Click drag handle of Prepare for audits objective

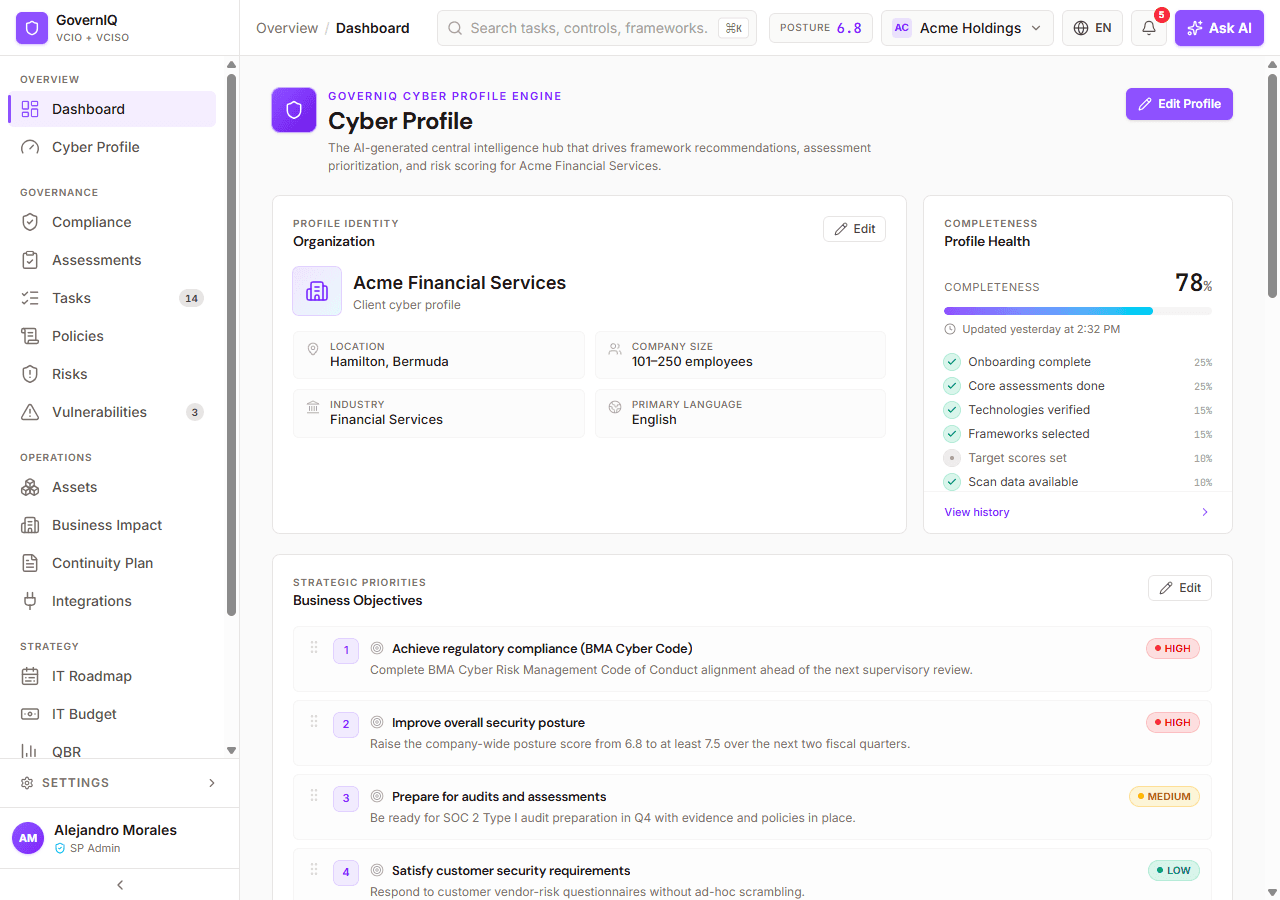point(314,795)
